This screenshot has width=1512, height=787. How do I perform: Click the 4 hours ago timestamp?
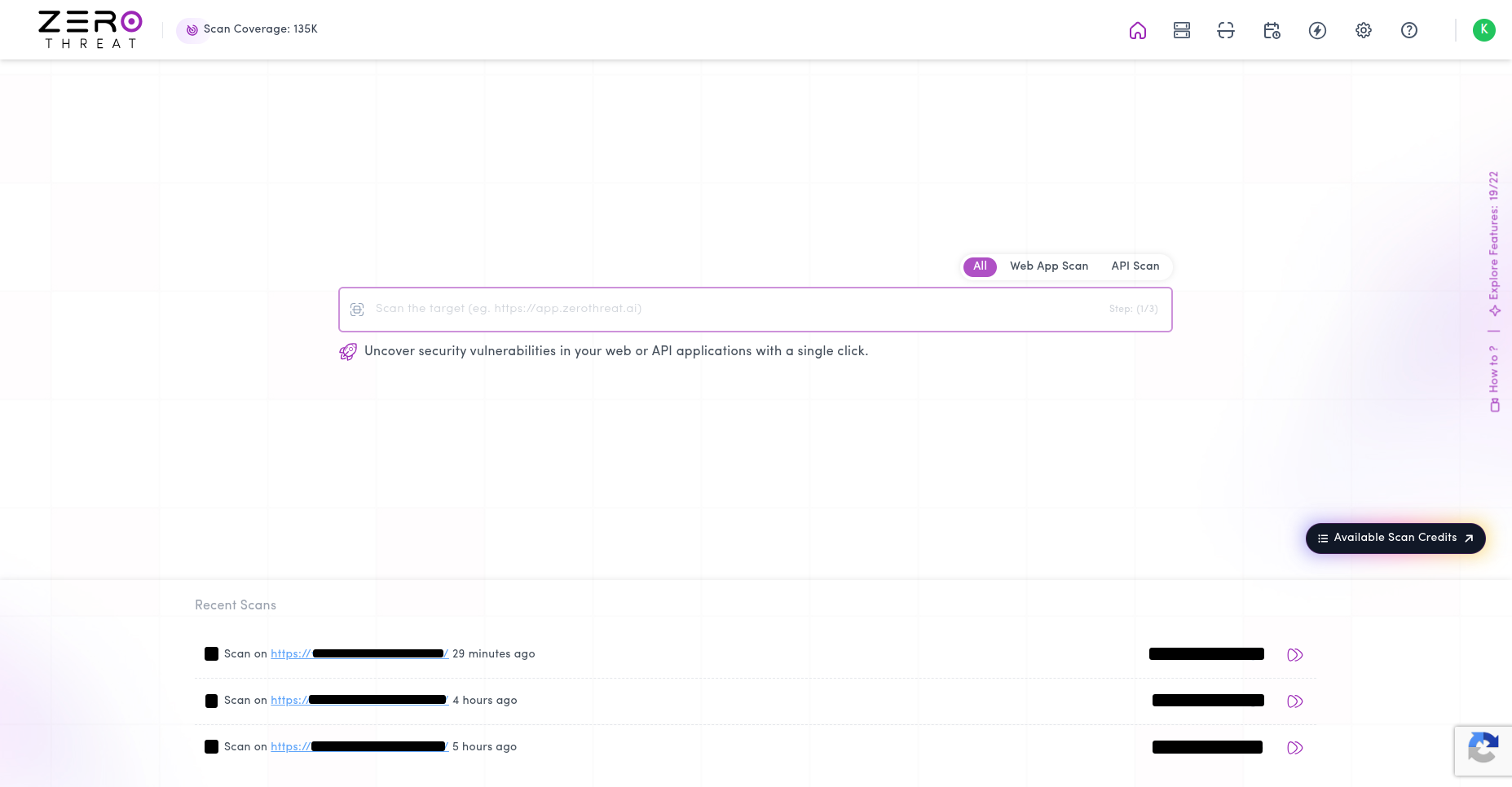pos(485,701)
